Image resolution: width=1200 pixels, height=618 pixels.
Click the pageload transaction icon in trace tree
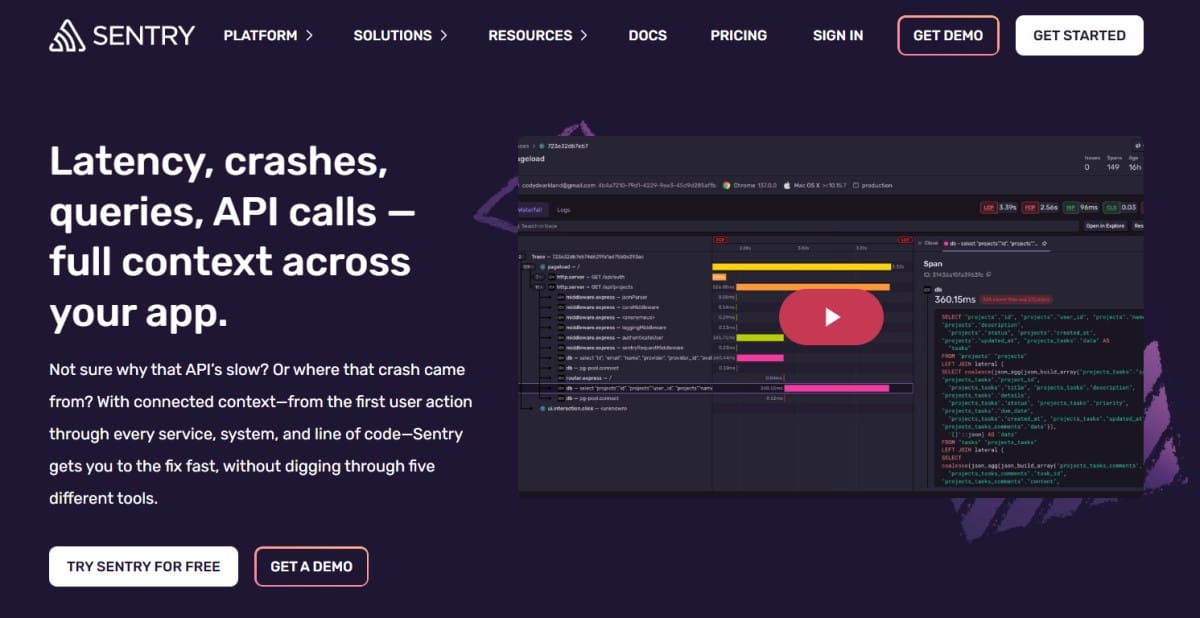tap(542, 267)
